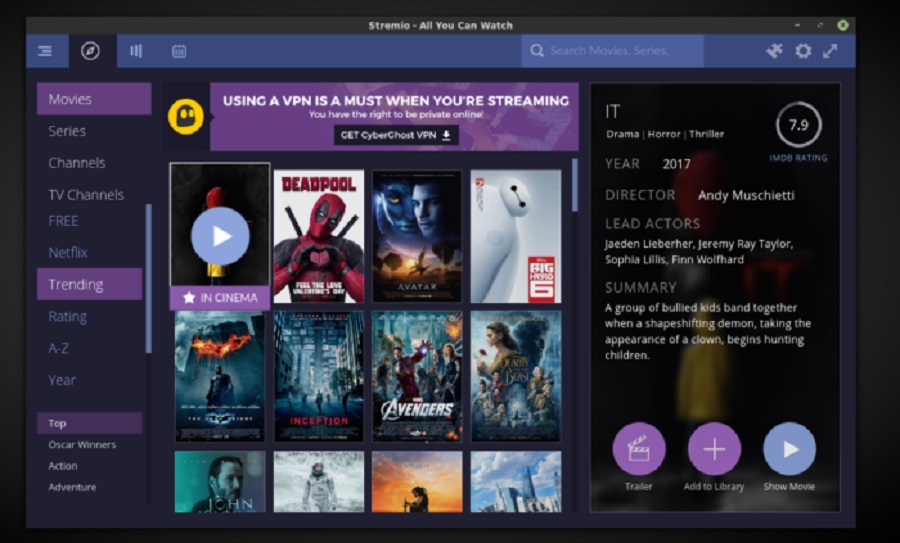
Task: Open the Library icon tab
Action: (x=136, y=51)
